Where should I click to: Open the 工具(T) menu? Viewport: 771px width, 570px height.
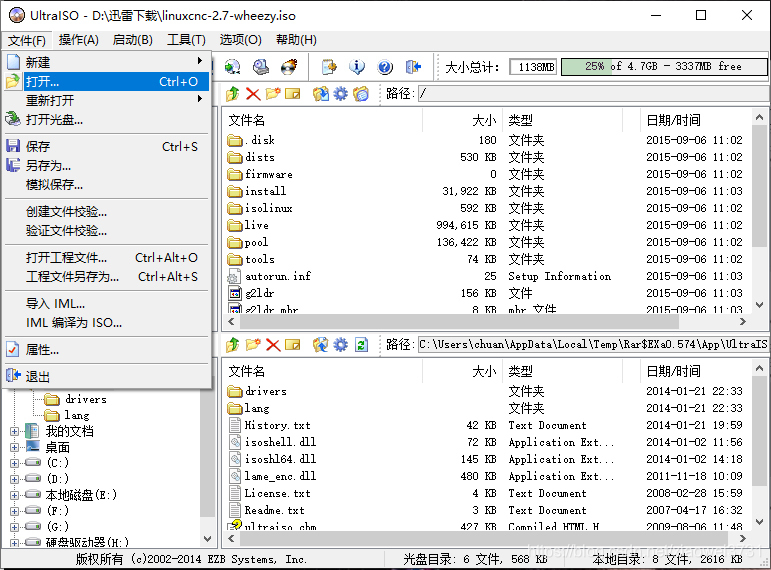click(186, 39)
